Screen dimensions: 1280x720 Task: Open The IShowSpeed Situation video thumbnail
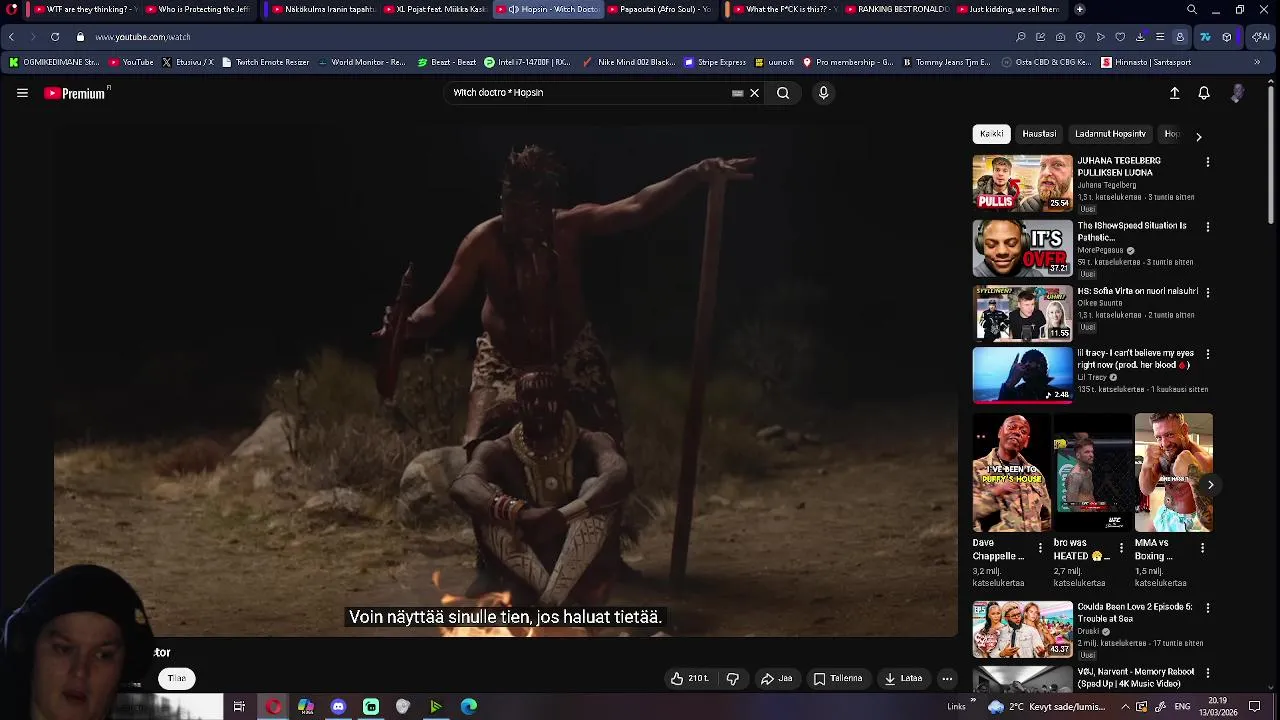tap(1022, 248)
